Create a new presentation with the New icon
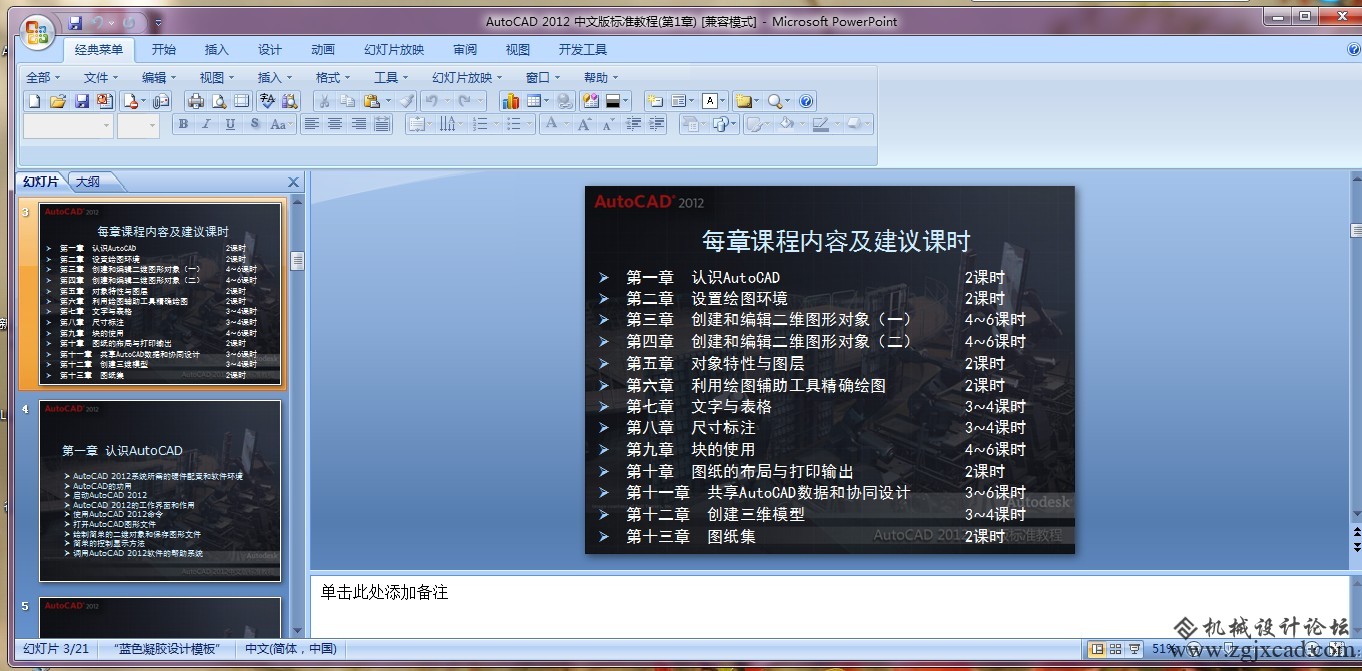The height and width of the screenshot is (671, 1362). (34, 101)
